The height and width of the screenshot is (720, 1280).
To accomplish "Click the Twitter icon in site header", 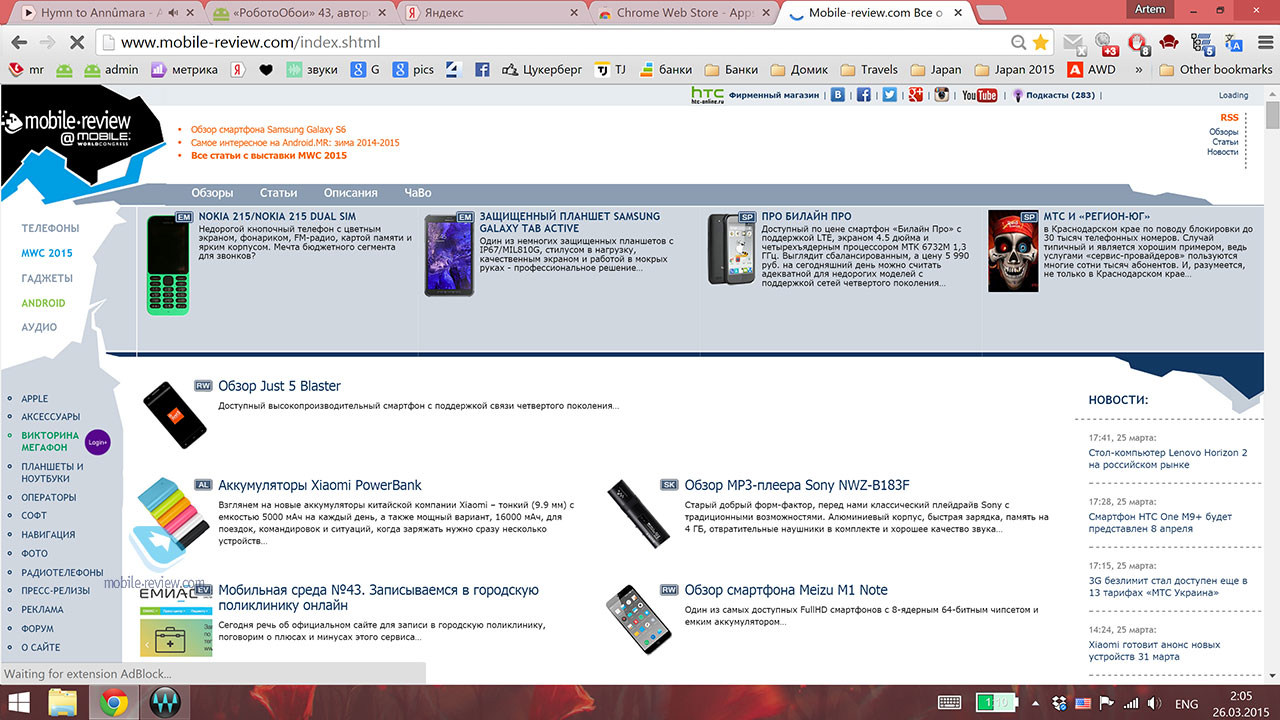I will (889, 95).
